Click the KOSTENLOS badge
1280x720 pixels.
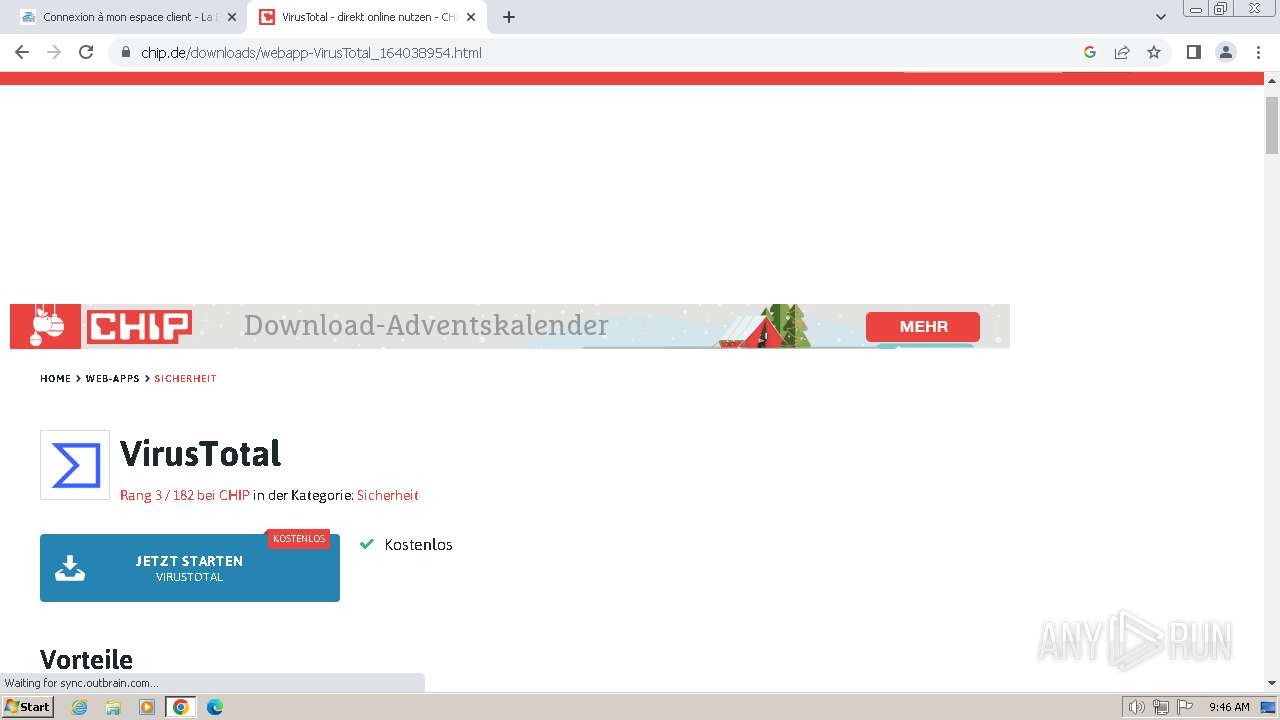299,539
